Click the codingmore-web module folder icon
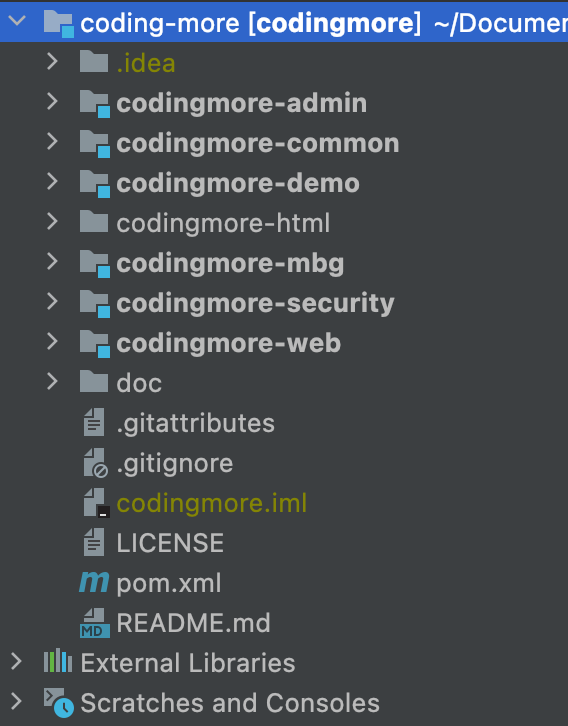Viewport: 568px width, 726px height. click(95, 344)
